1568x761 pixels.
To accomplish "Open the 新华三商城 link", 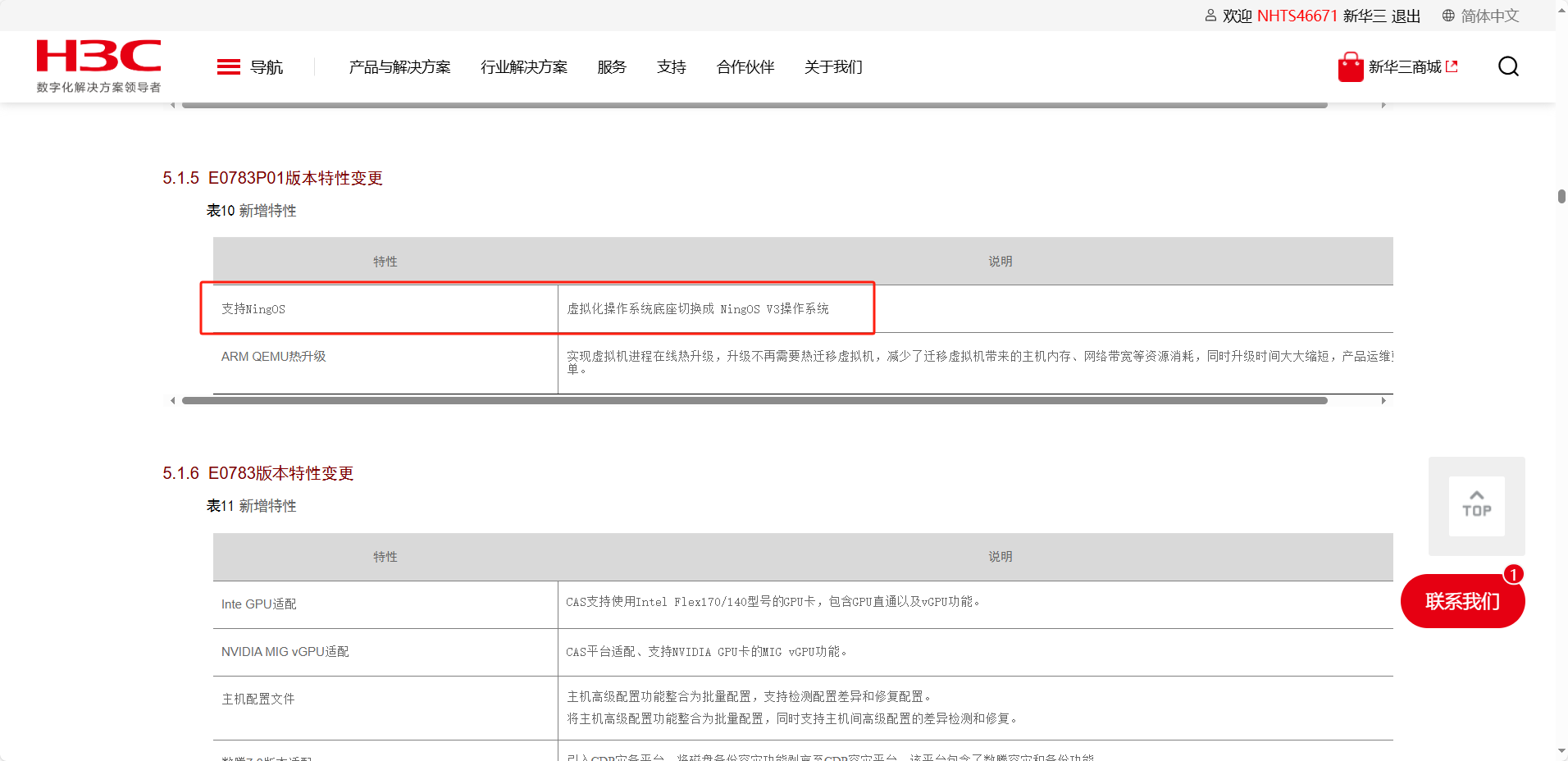I will click(x=1405, y=67).
